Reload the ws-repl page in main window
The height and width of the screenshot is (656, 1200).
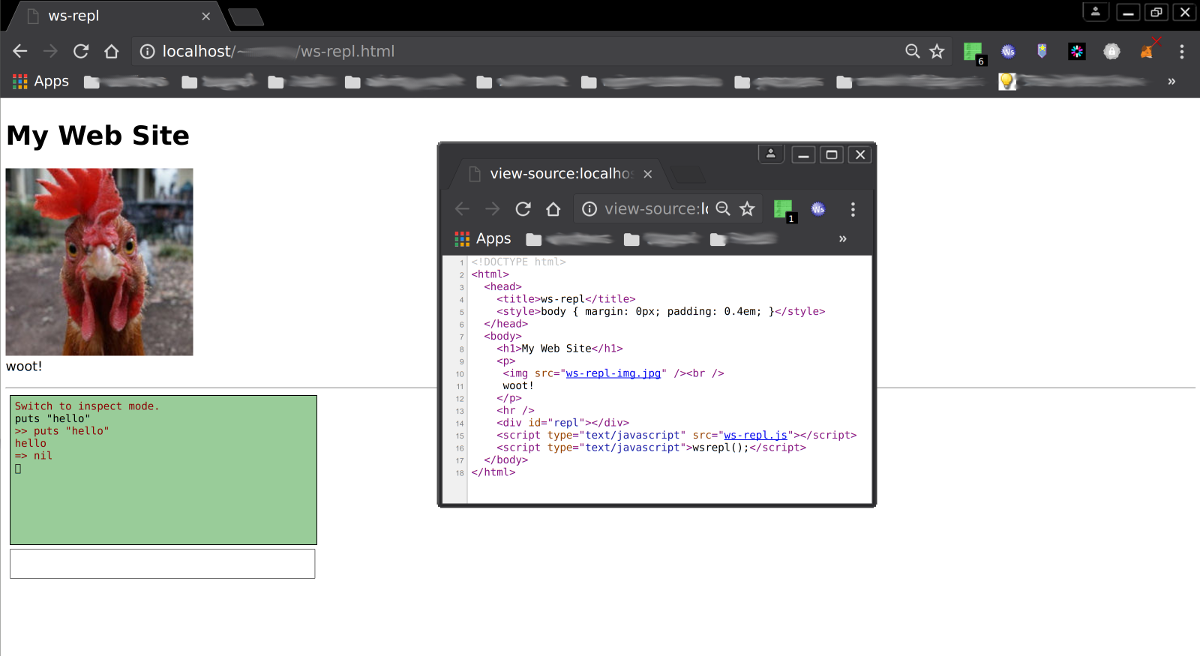81,51
